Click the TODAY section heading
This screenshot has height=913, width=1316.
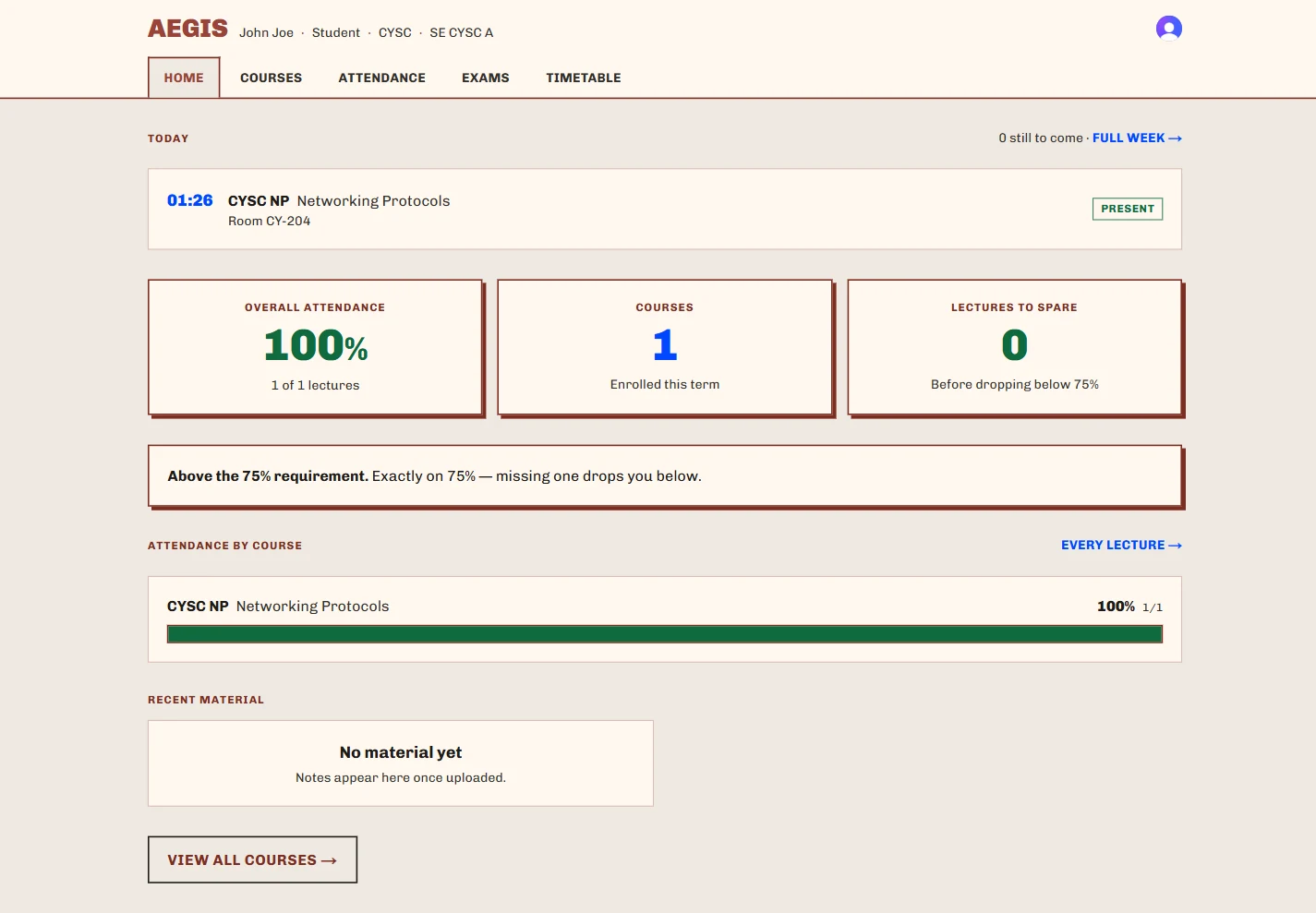point(168,138)
